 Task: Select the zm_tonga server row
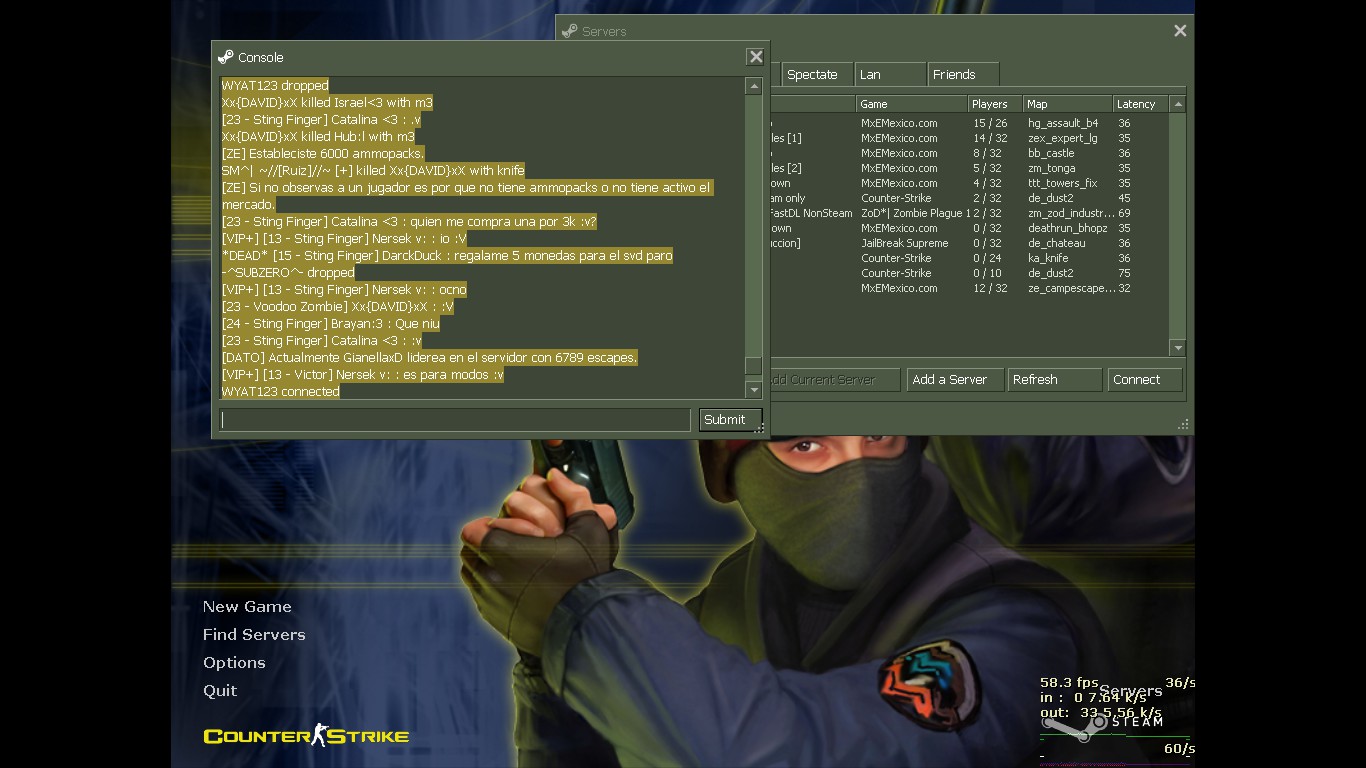968,168
